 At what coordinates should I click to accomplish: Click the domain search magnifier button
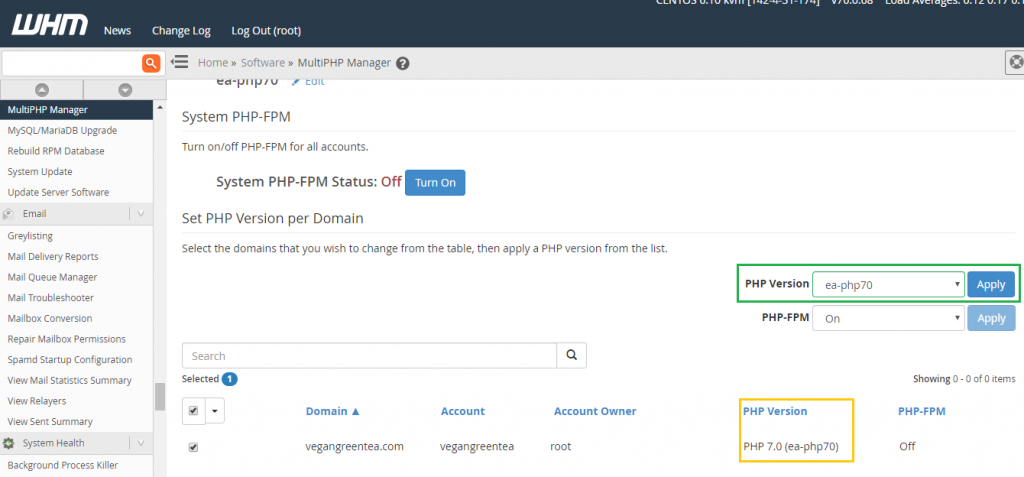[571, 355]
